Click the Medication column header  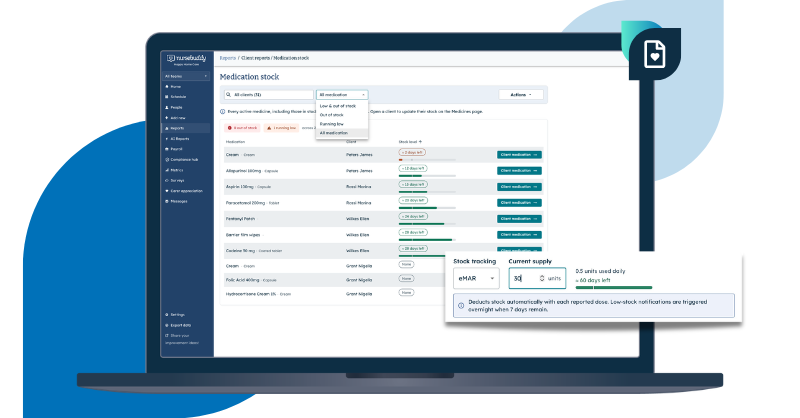click(235, 142)
